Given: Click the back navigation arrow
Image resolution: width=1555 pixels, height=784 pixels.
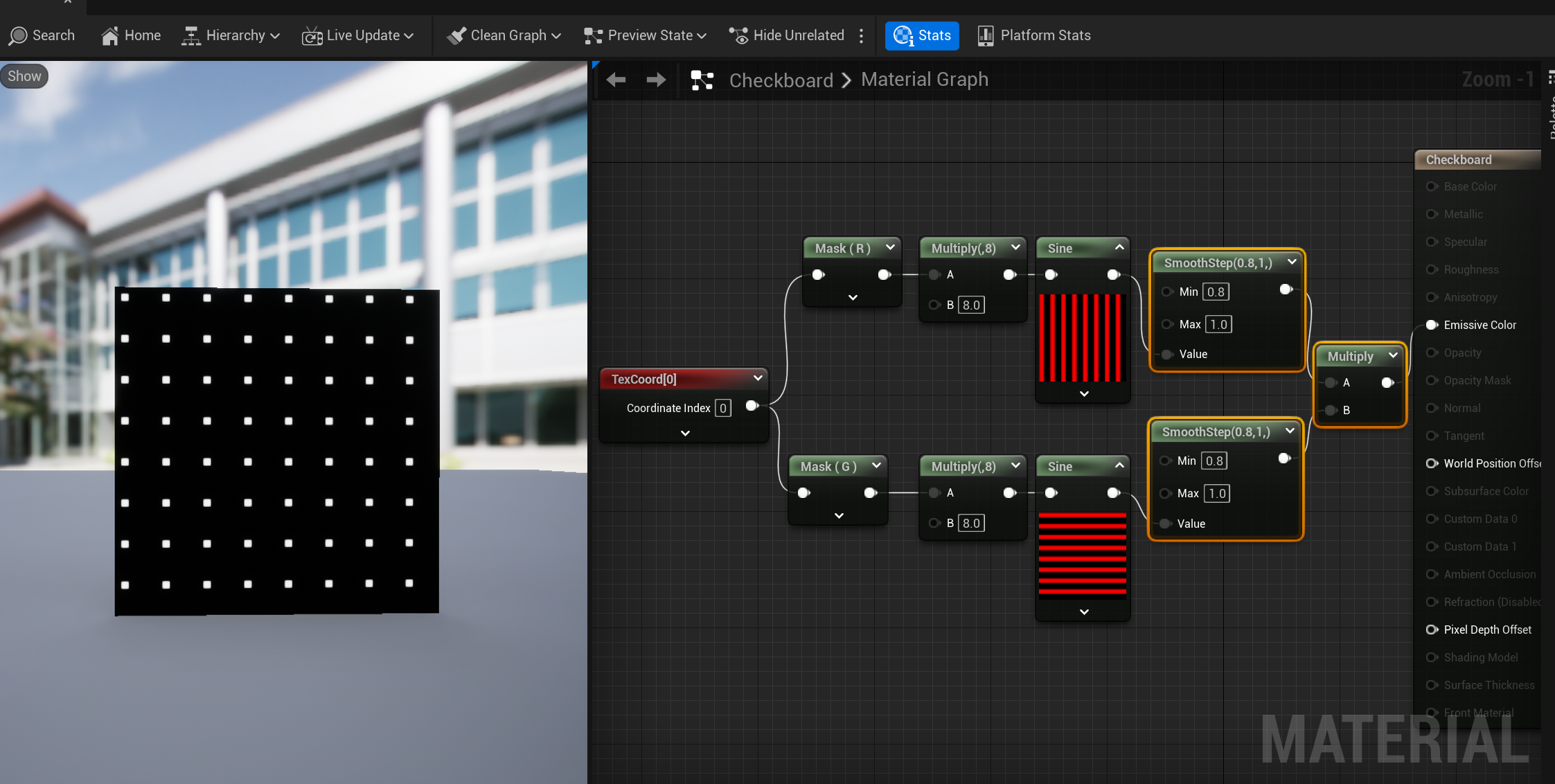Looking at the screenshot, I should [x=616, y=80].
